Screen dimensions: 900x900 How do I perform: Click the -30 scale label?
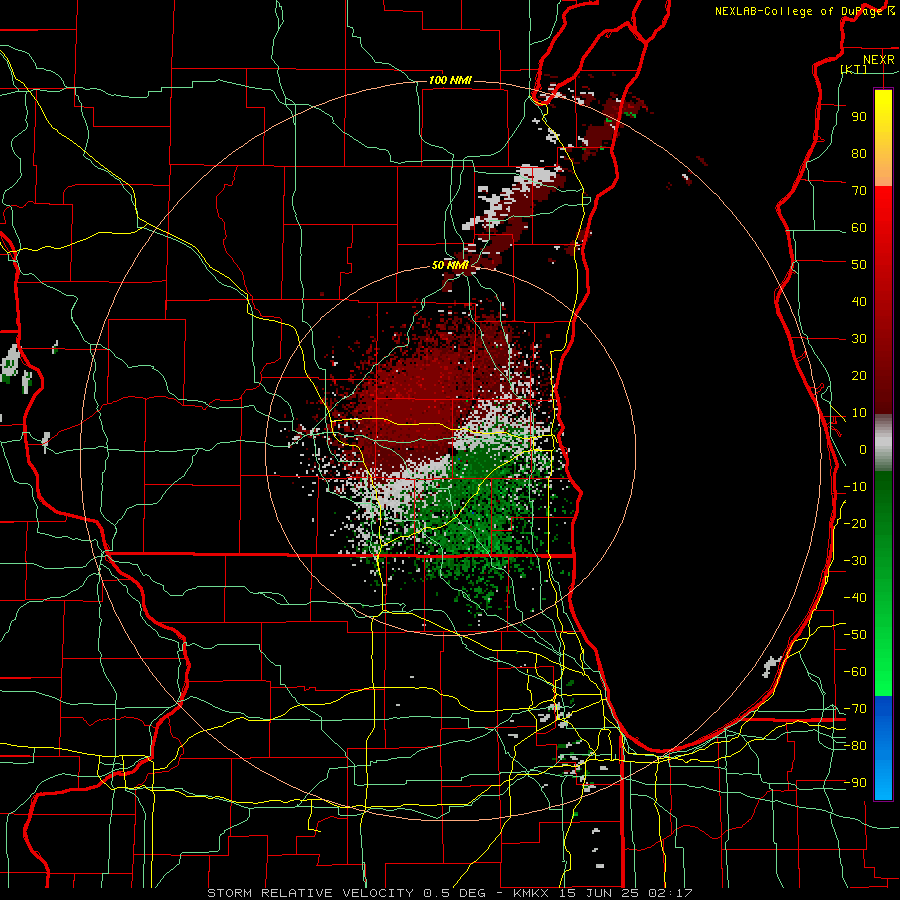point(855,561)
